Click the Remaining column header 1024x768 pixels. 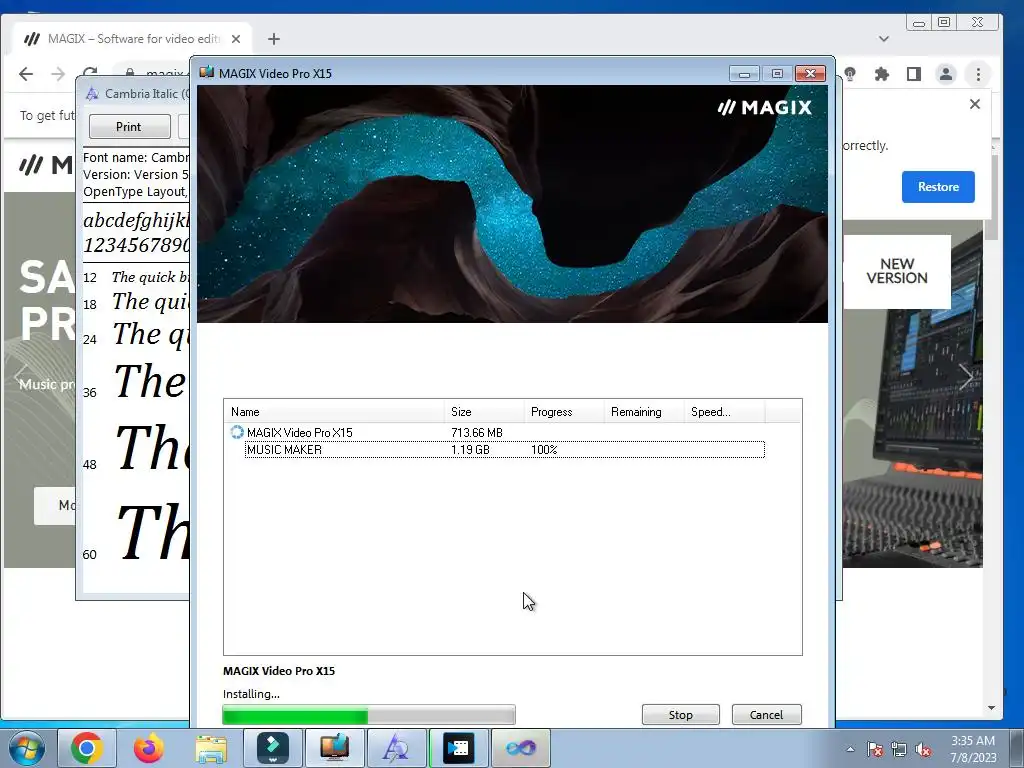pos(644,411)
